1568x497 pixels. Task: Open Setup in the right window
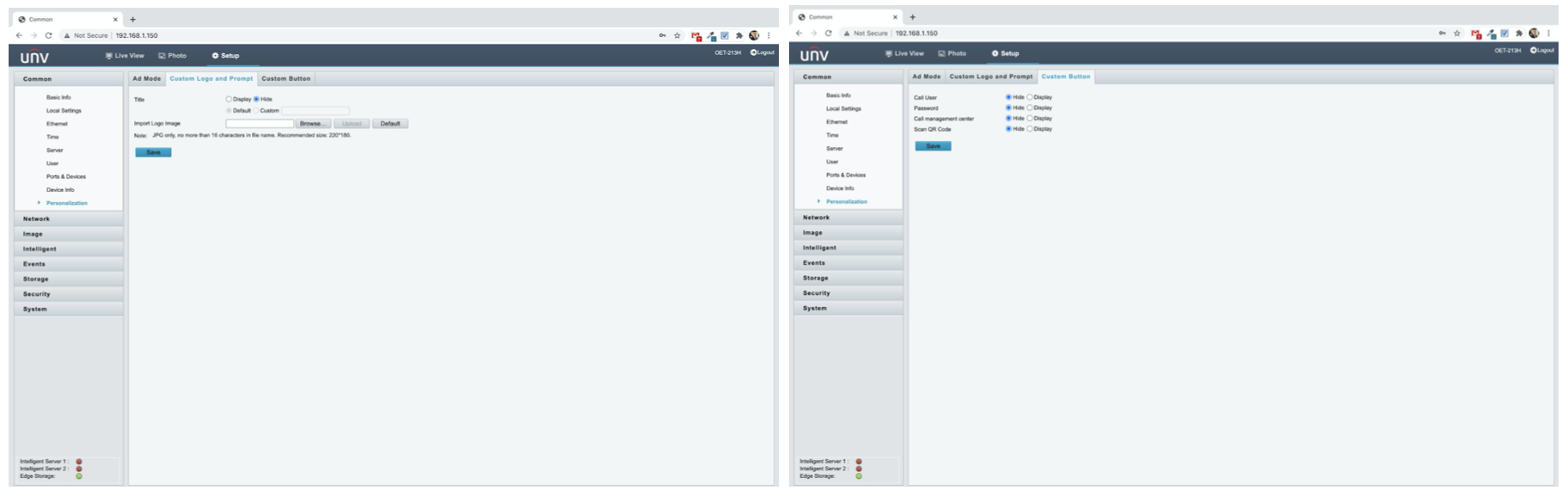pyautogui.click(x=1005, y=53)
